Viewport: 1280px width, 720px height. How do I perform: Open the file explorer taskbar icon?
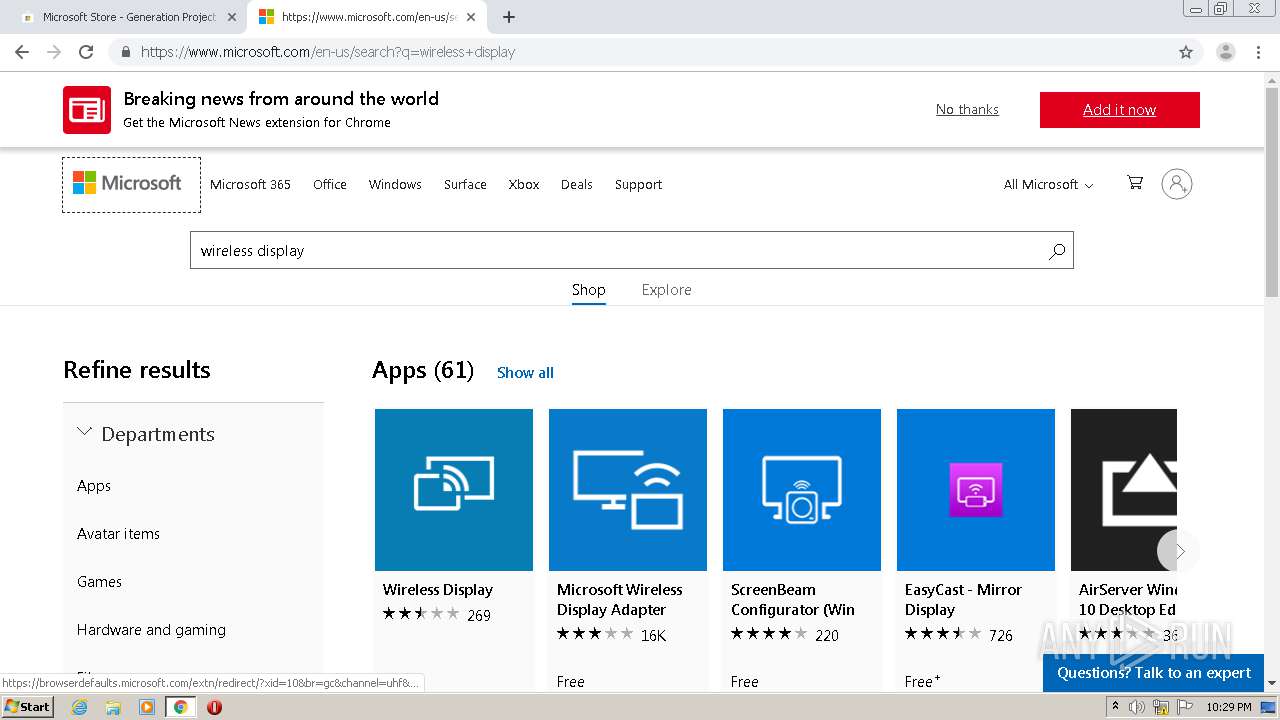point(113,707)
